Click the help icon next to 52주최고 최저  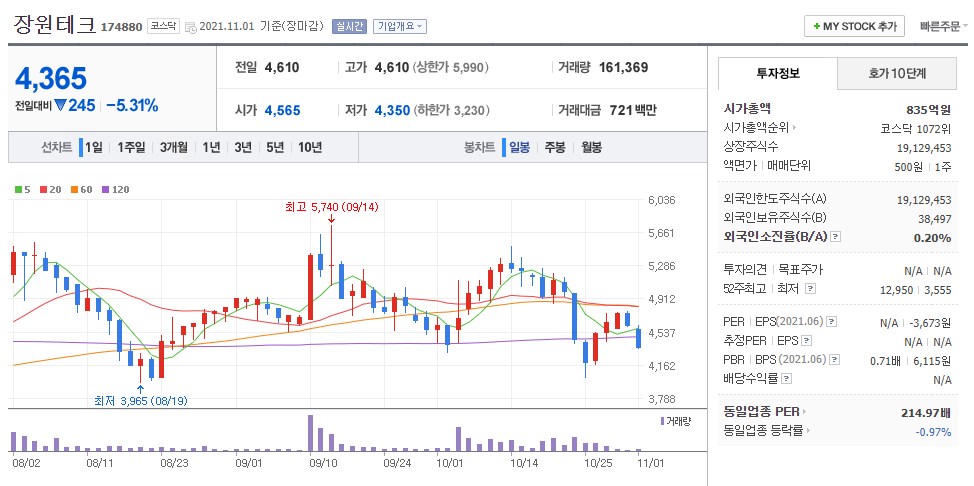point(810,289)
